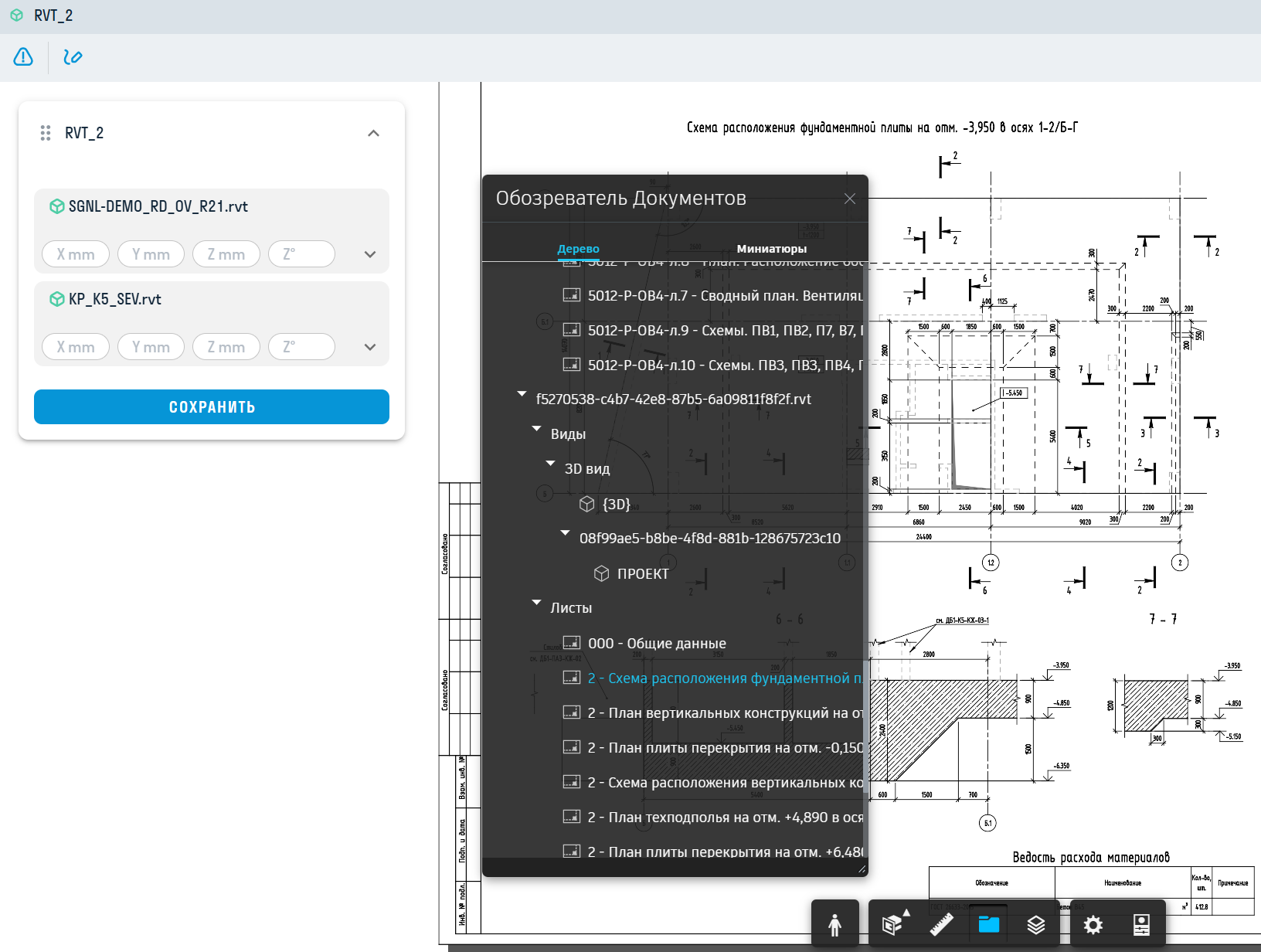Open the section analysis tool

(893, 924)
